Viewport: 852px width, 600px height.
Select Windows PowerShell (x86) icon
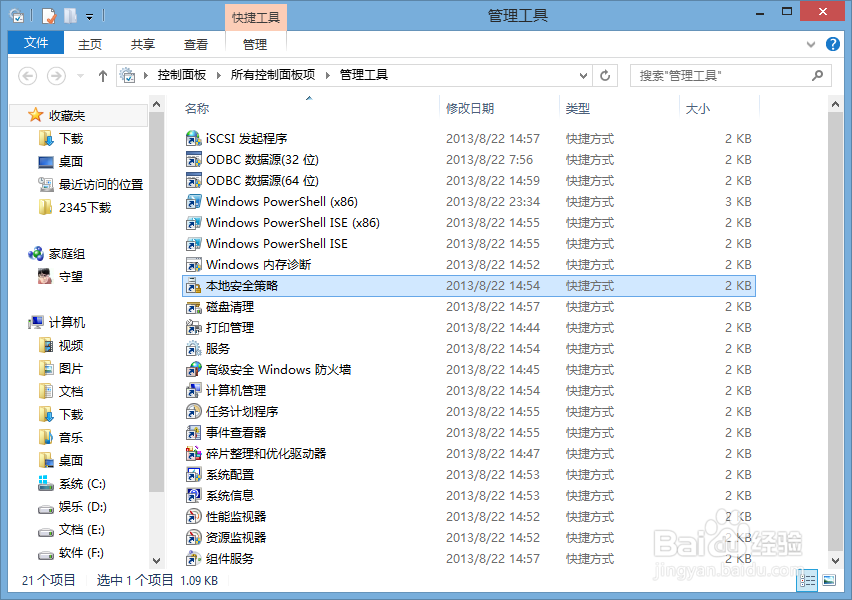point(193,202)
